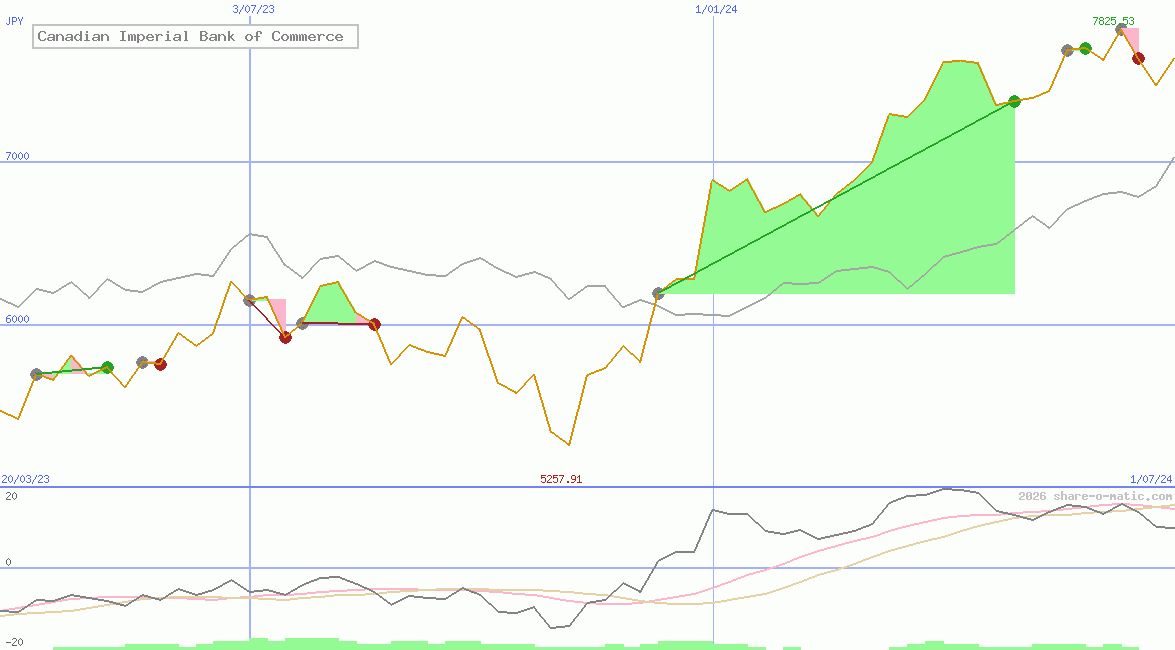The height and width of the screenshot is (650, 1175).
Task: Select the 1/01/24 date label
Action: click(x=716, y=9)
